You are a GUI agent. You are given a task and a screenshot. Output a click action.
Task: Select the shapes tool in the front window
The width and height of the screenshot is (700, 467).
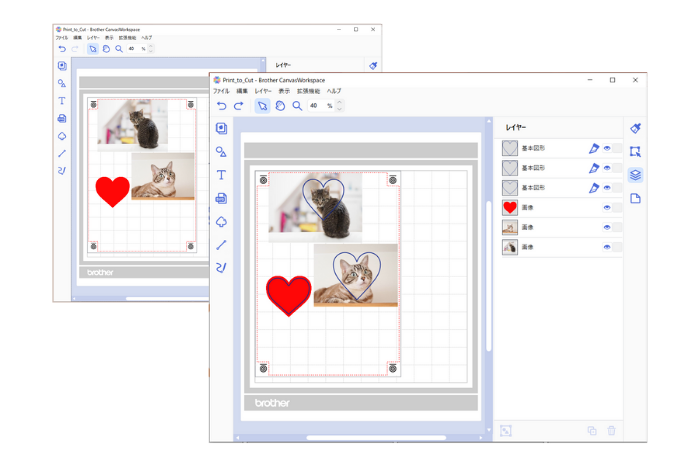221,151
